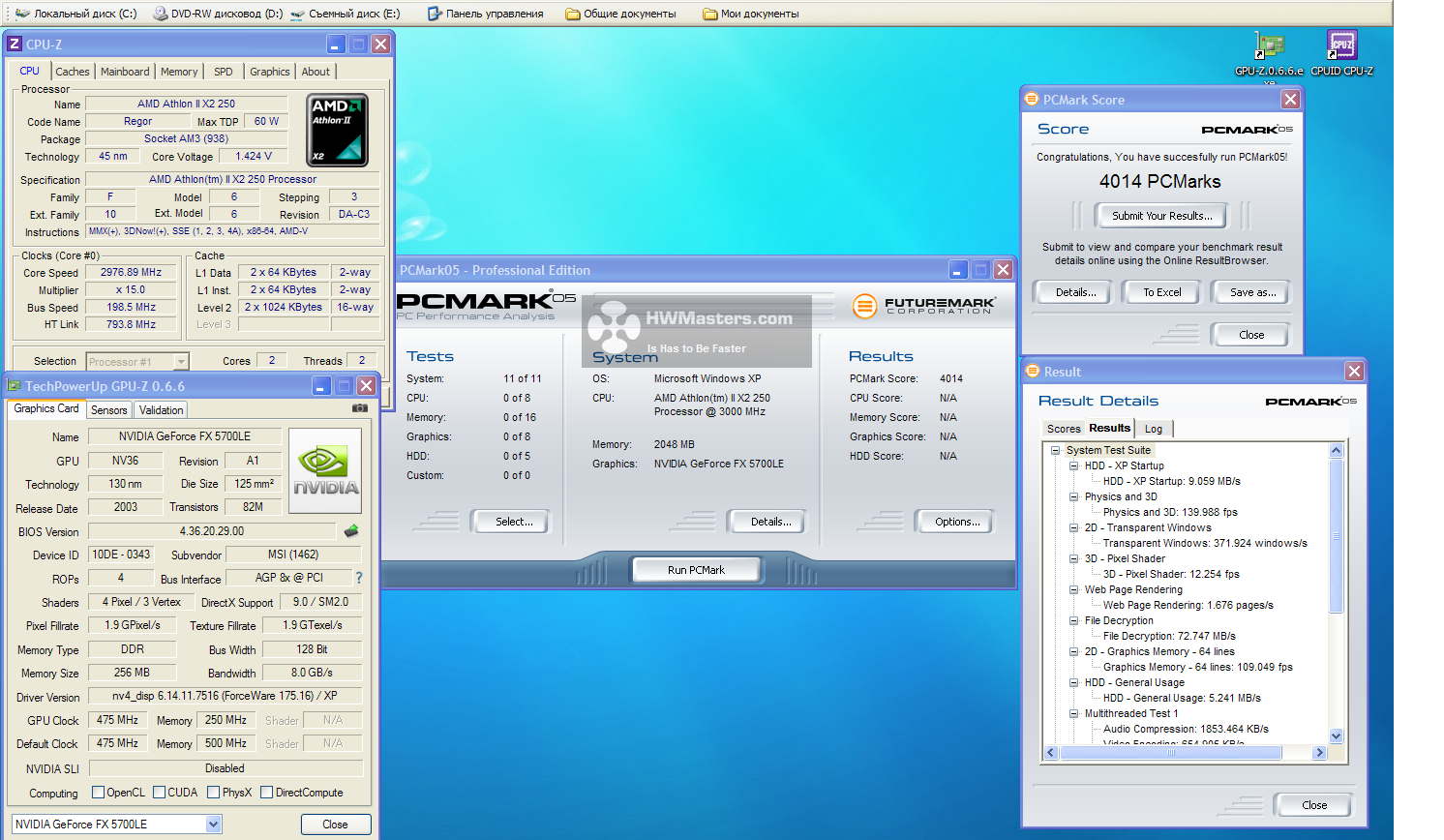Image resolution: width=1444 pixels, height=840 pixels.
Task: Open the Validation tab in GPU-Z
Action: pyautogui.click(x=161, y=410)
